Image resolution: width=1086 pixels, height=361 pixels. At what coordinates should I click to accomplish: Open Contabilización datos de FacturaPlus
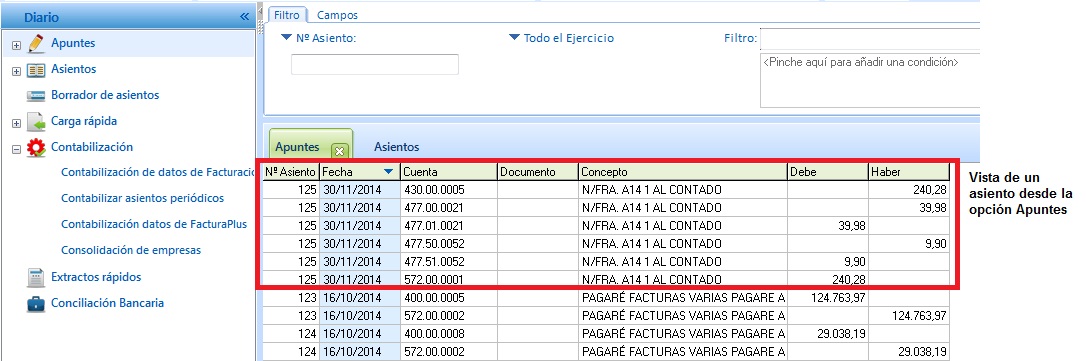click(x=154, y=224)
